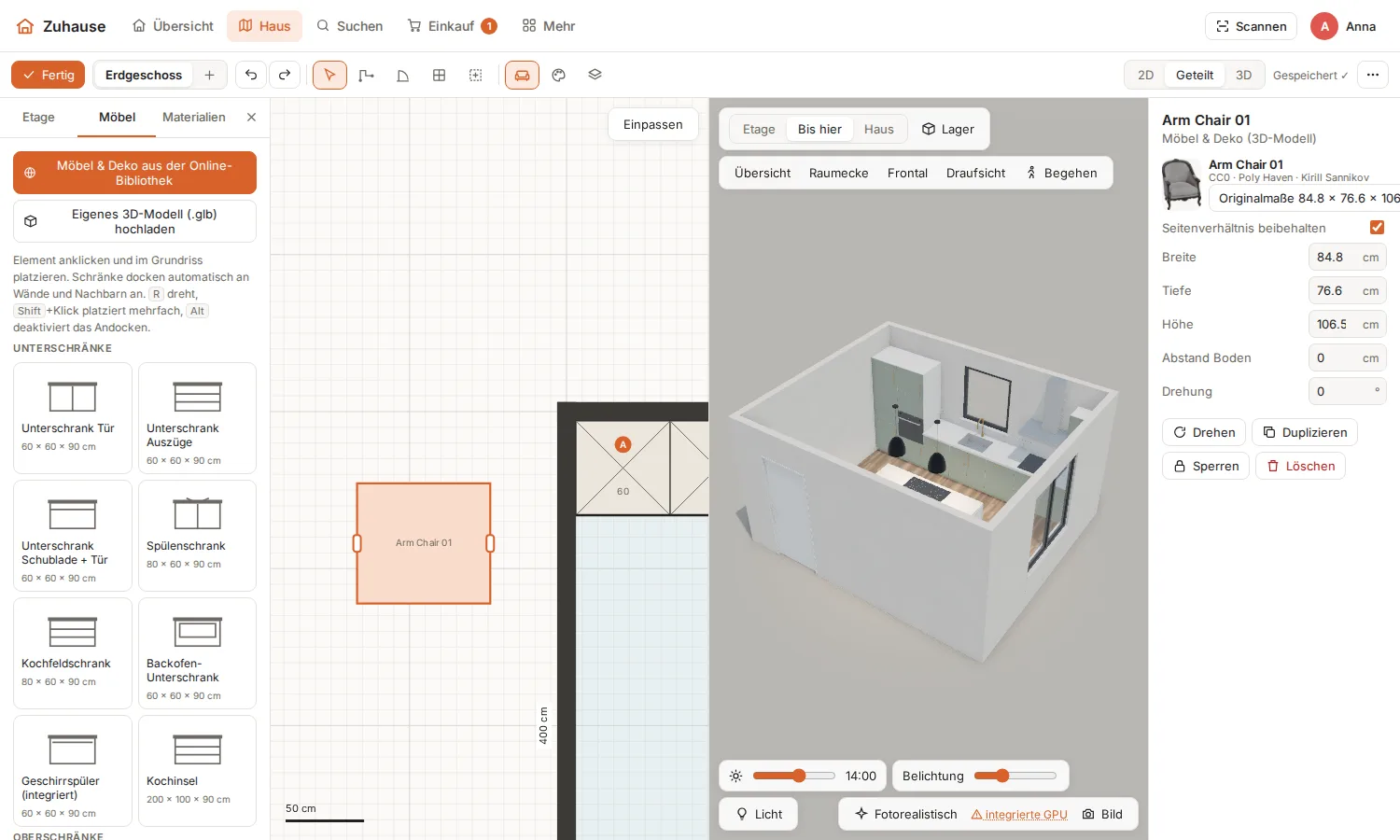Viewport: 1400px width, 840px height.
Task: Switch to the Möbel panel tab
Action: pos(118,117)
